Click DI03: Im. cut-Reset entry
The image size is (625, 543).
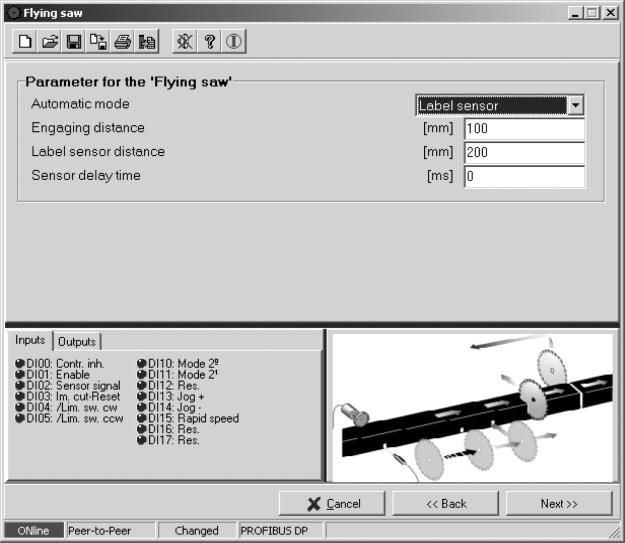point(68,396)
